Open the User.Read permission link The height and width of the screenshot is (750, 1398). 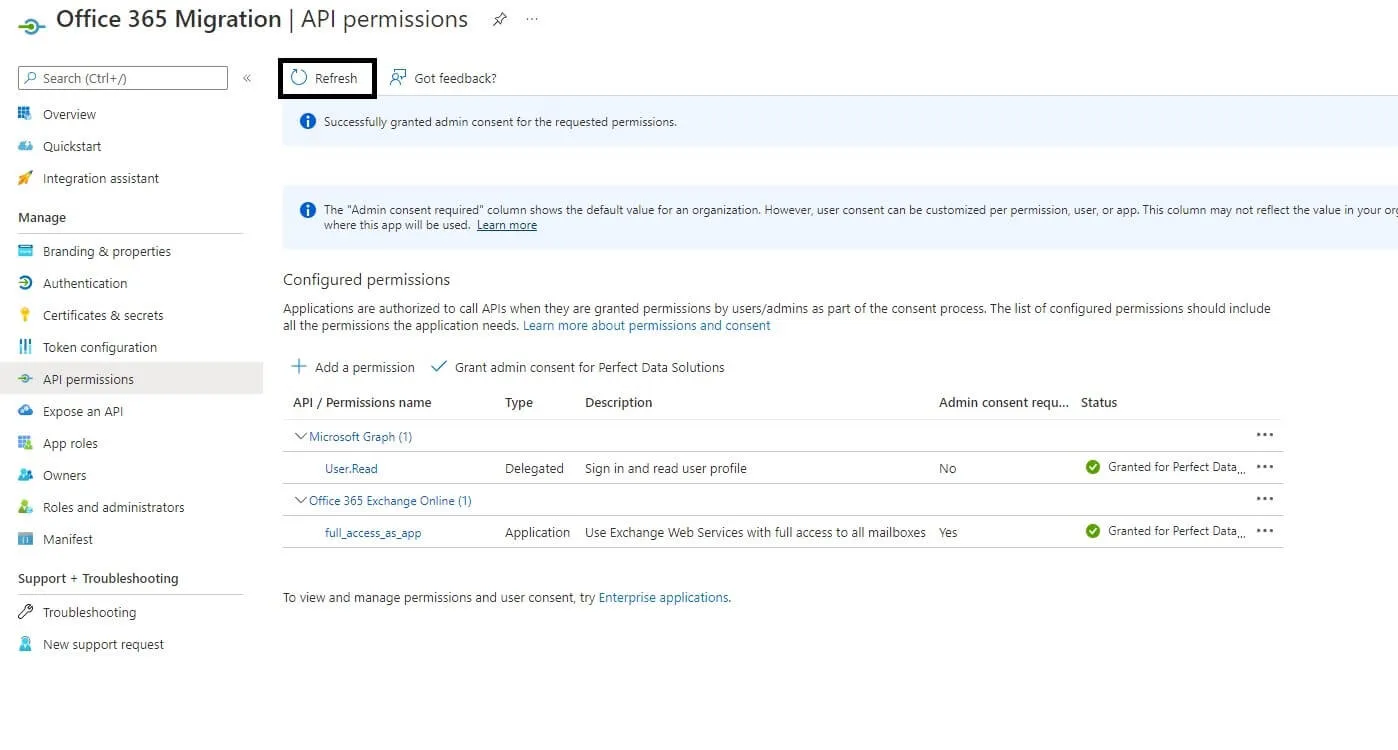point(351,469)
